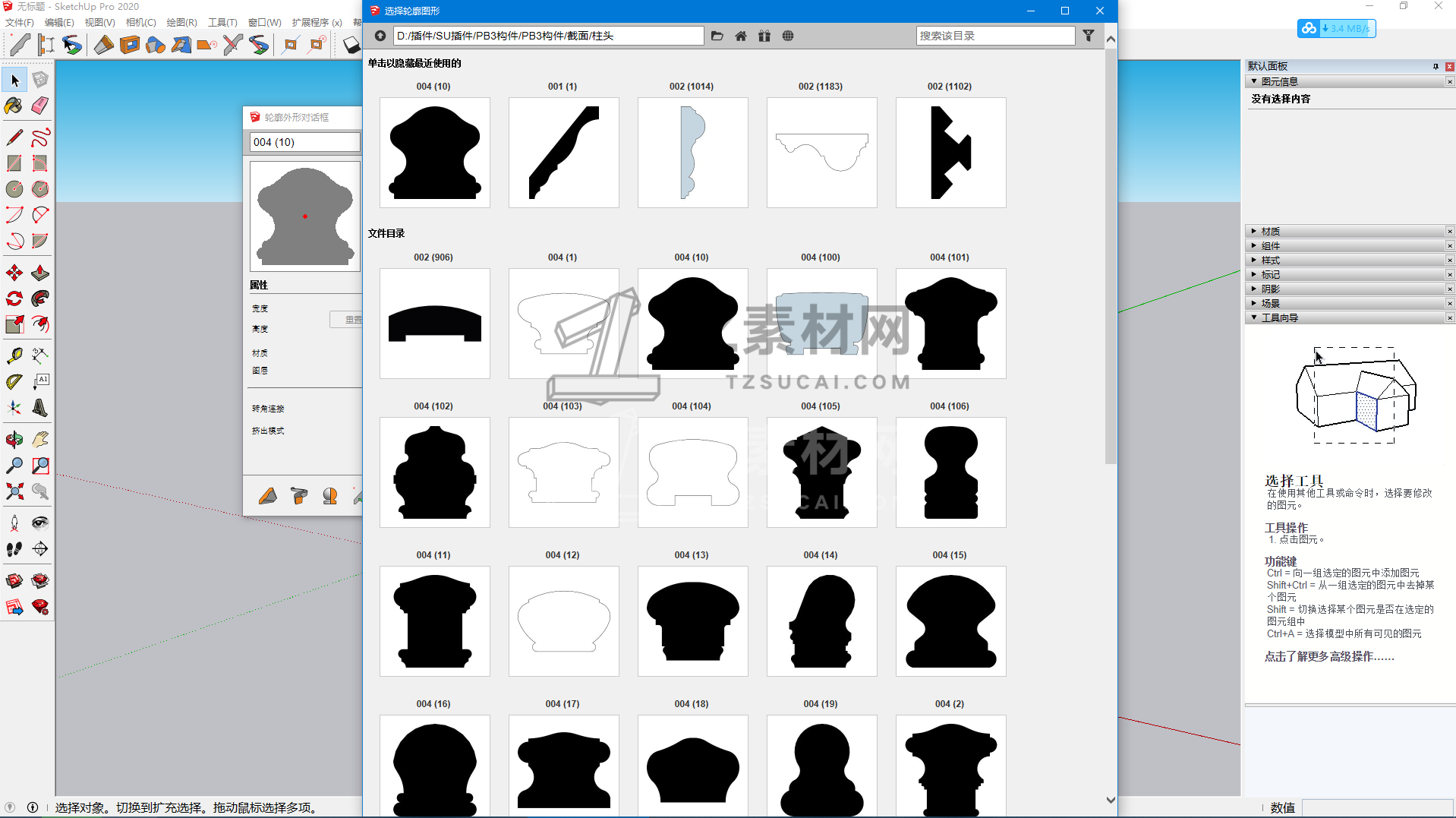Viewport: 1456px width, 818px height.
Task: Click the globe icon in the profile browser
Action: [788, 36]
